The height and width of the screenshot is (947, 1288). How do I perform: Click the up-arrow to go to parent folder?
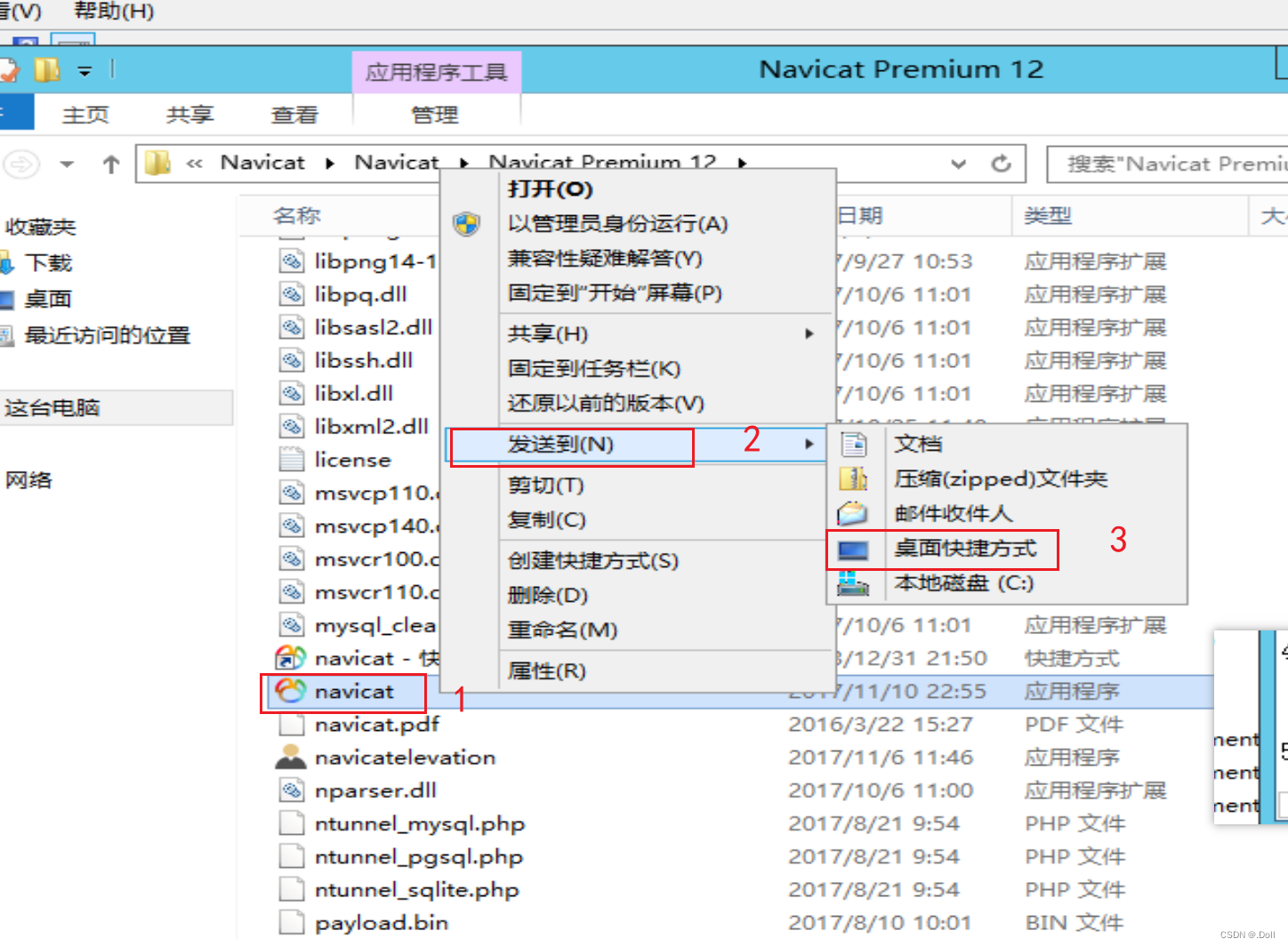point(110,164)
